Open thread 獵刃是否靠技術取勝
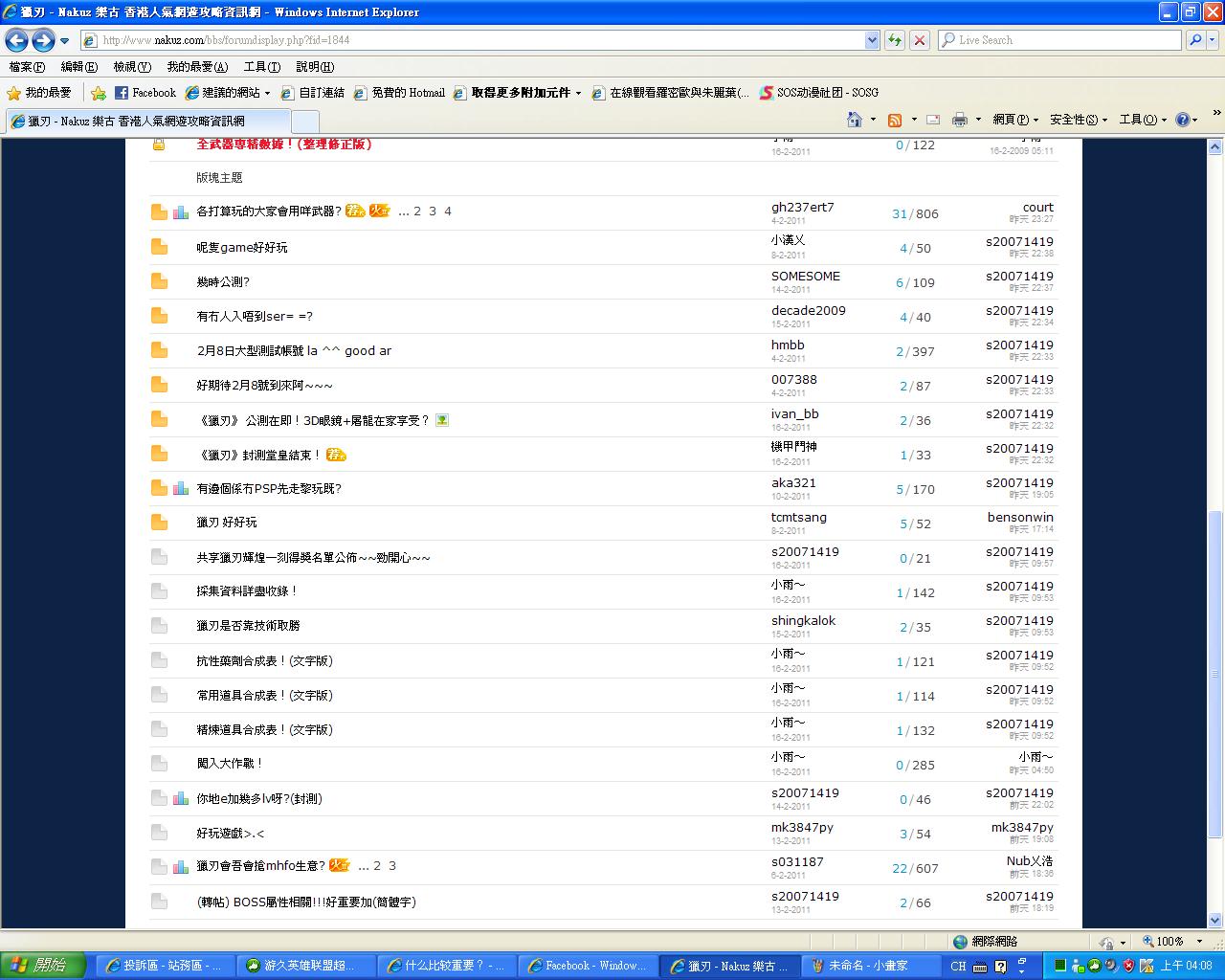Image resolution: width=1225 pixels, height=980 pixels. coord(248,626)
